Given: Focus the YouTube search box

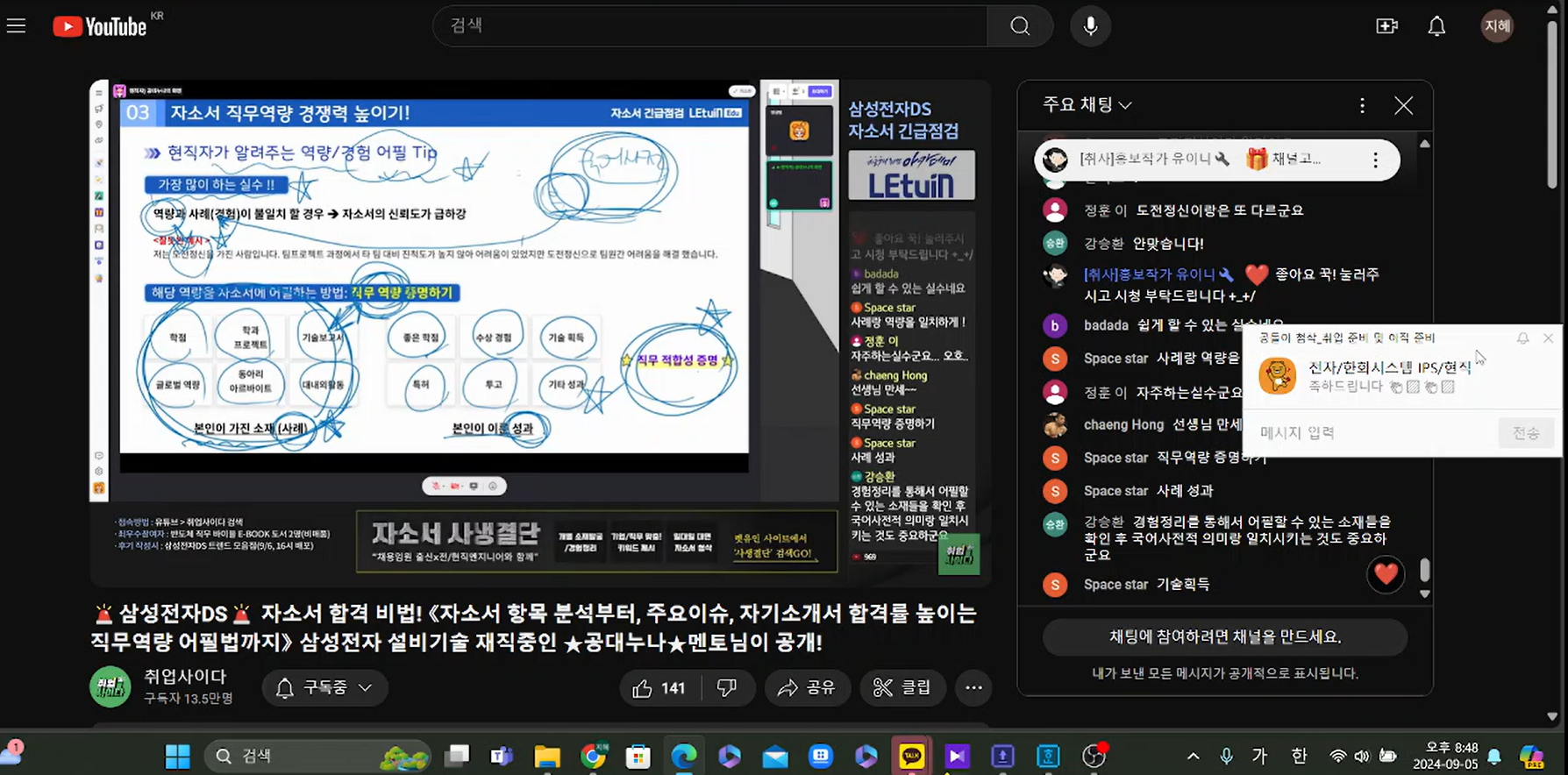Looking at the screenshot, I should pyautogui.click(x=710, y=25).
